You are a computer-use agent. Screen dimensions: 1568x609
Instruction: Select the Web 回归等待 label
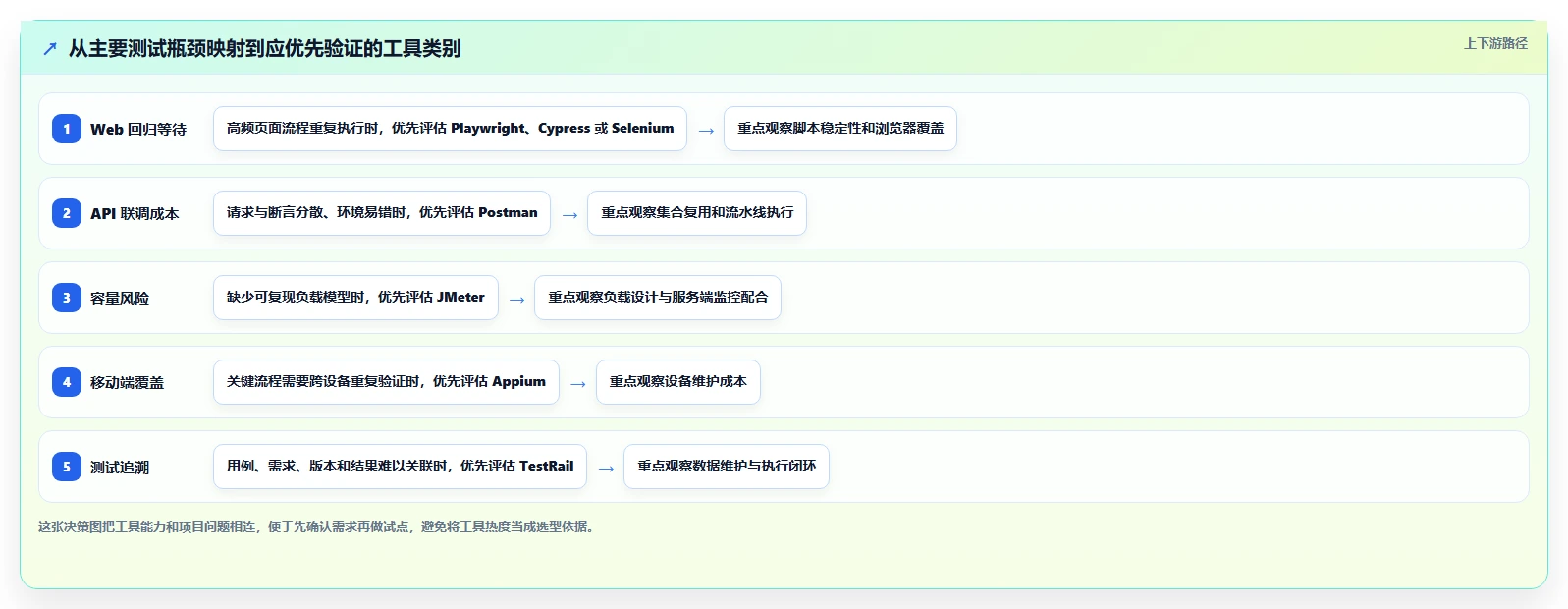pos(138,129)
